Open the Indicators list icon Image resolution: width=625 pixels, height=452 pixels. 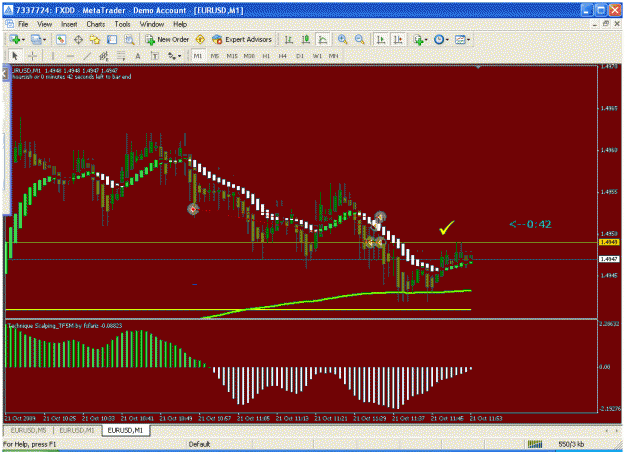click(418, 39)
